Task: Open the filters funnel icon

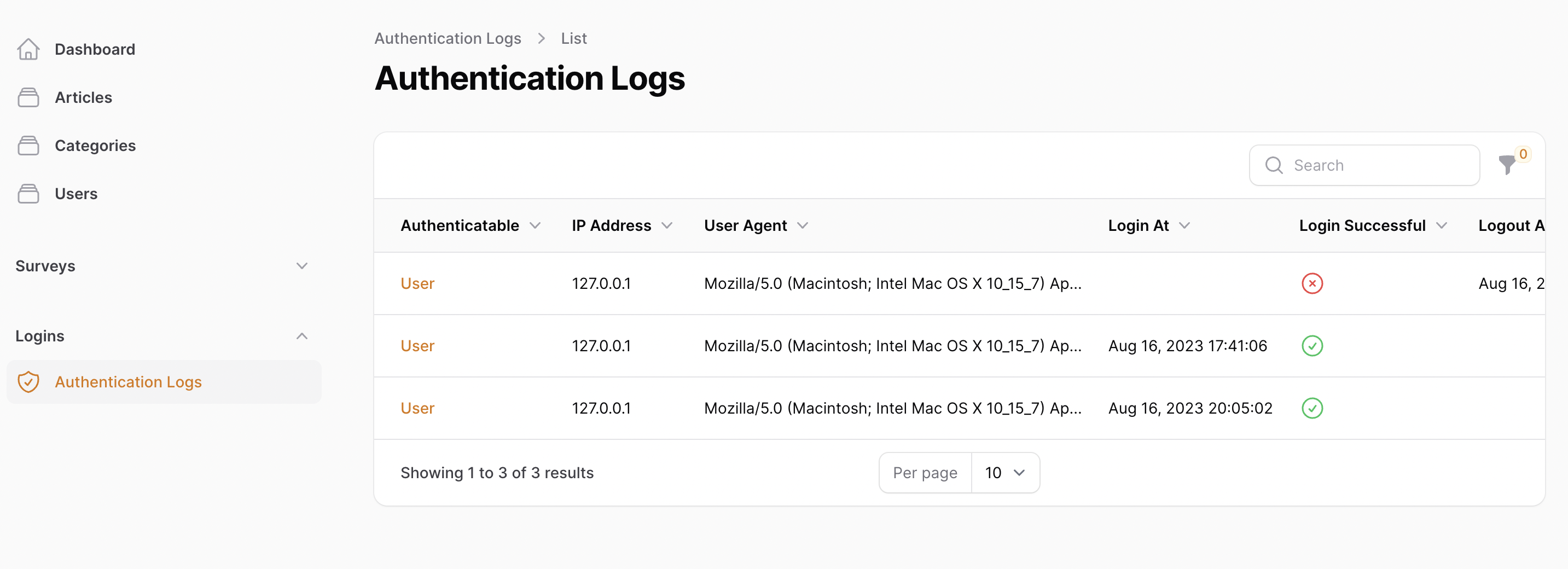Action: click(x=1507, y=165)
